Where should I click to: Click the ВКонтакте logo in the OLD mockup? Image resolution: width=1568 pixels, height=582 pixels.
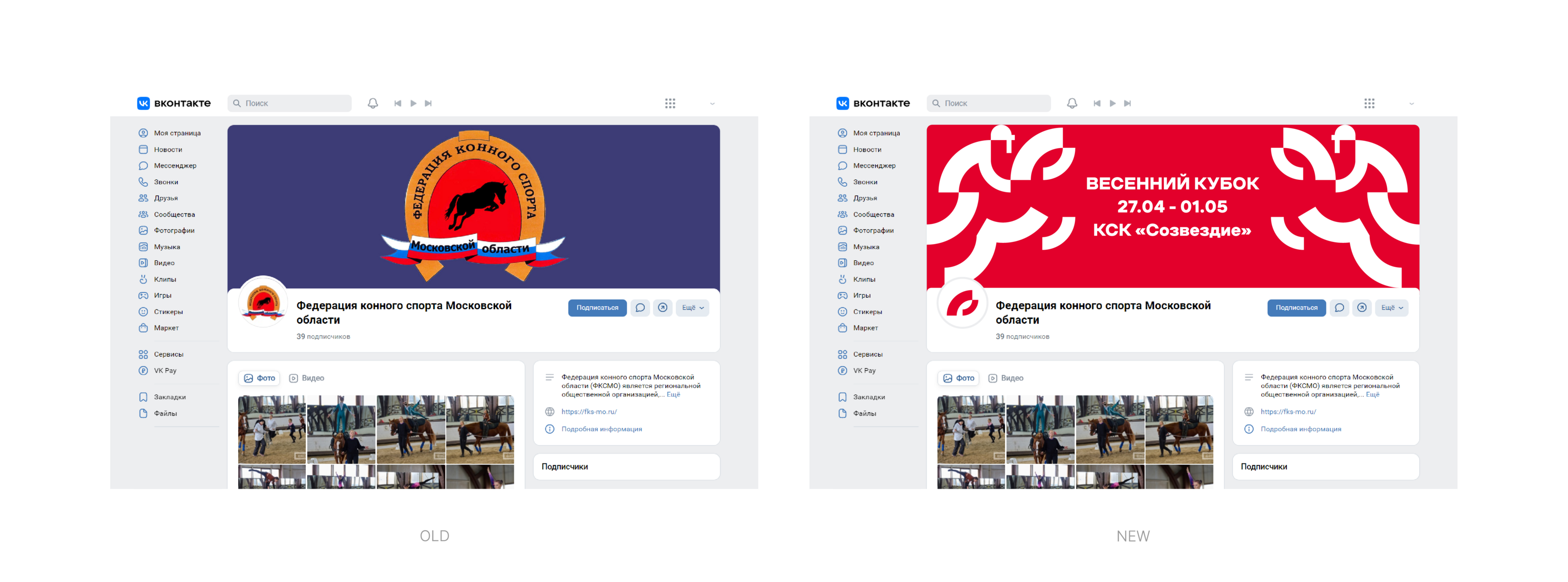pos(174,103)
